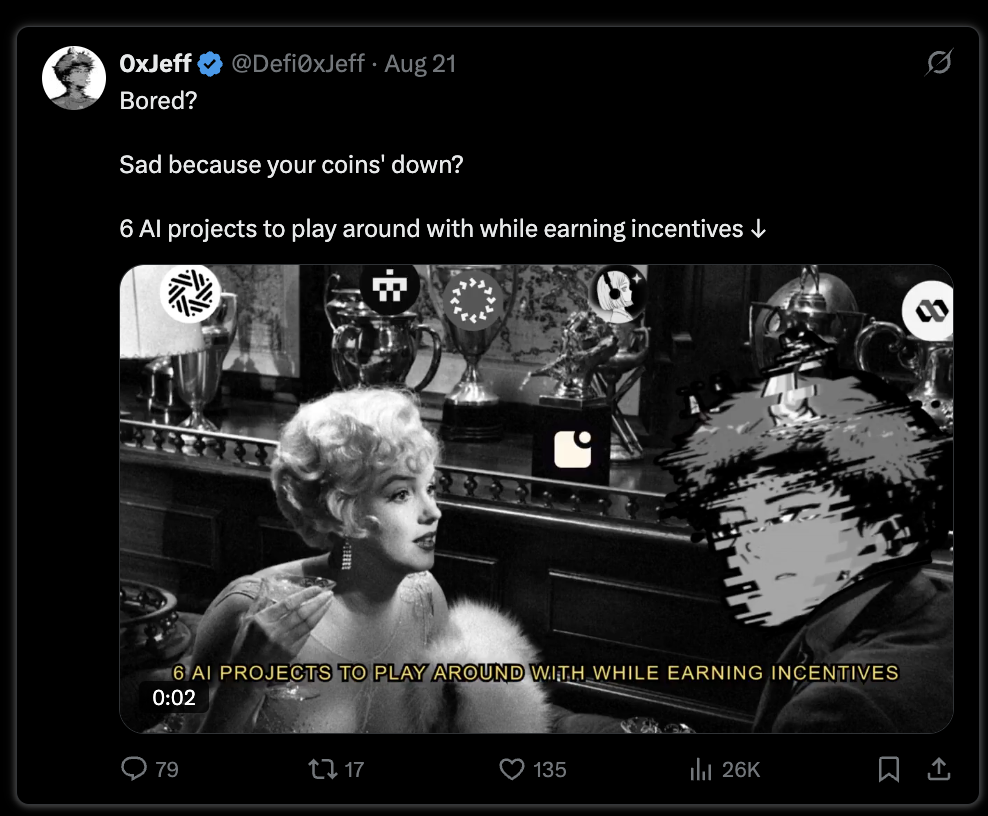
Task: Open the share upload icon
Action: tap(939, 769)
